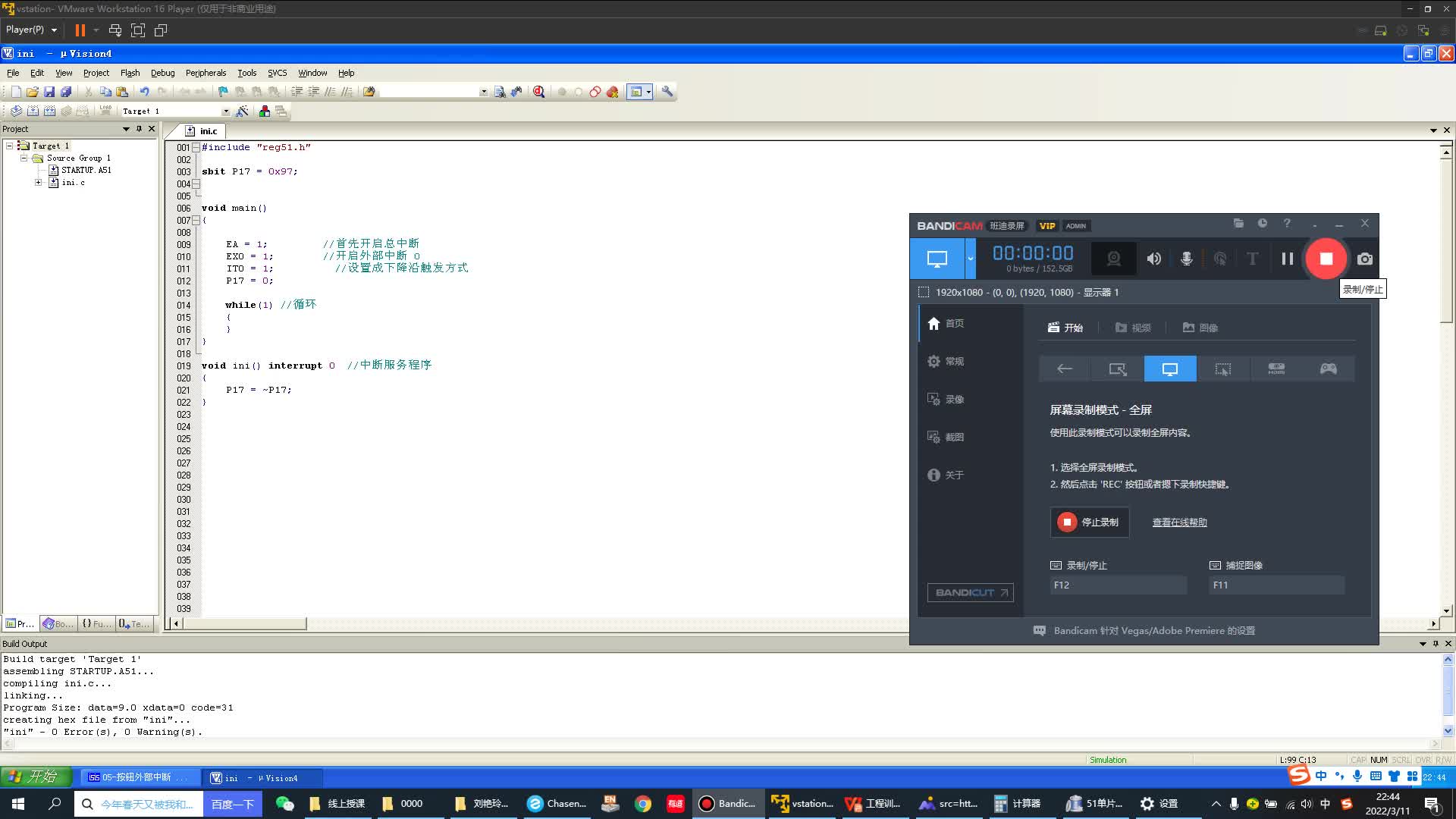Create a new file in µVision toolbar
The image size is (1456, 819).
click(16, 92)
